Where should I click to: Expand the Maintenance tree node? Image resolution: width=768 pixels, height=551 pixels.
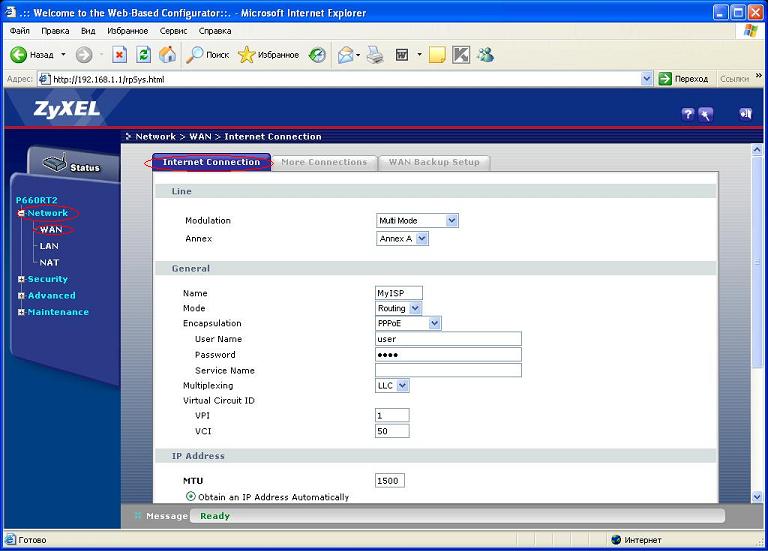tap(21, 312)
